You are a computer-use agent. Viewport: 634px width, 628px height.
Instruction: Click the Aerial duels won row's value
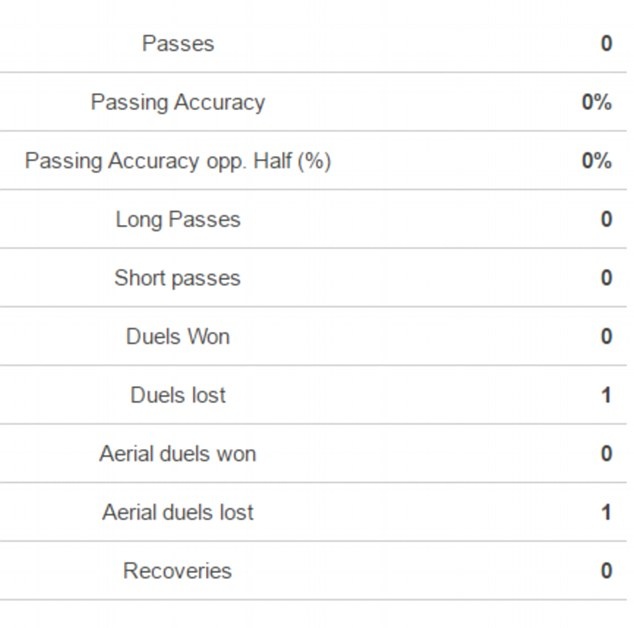pyautogui.click(x=606, y=454)
